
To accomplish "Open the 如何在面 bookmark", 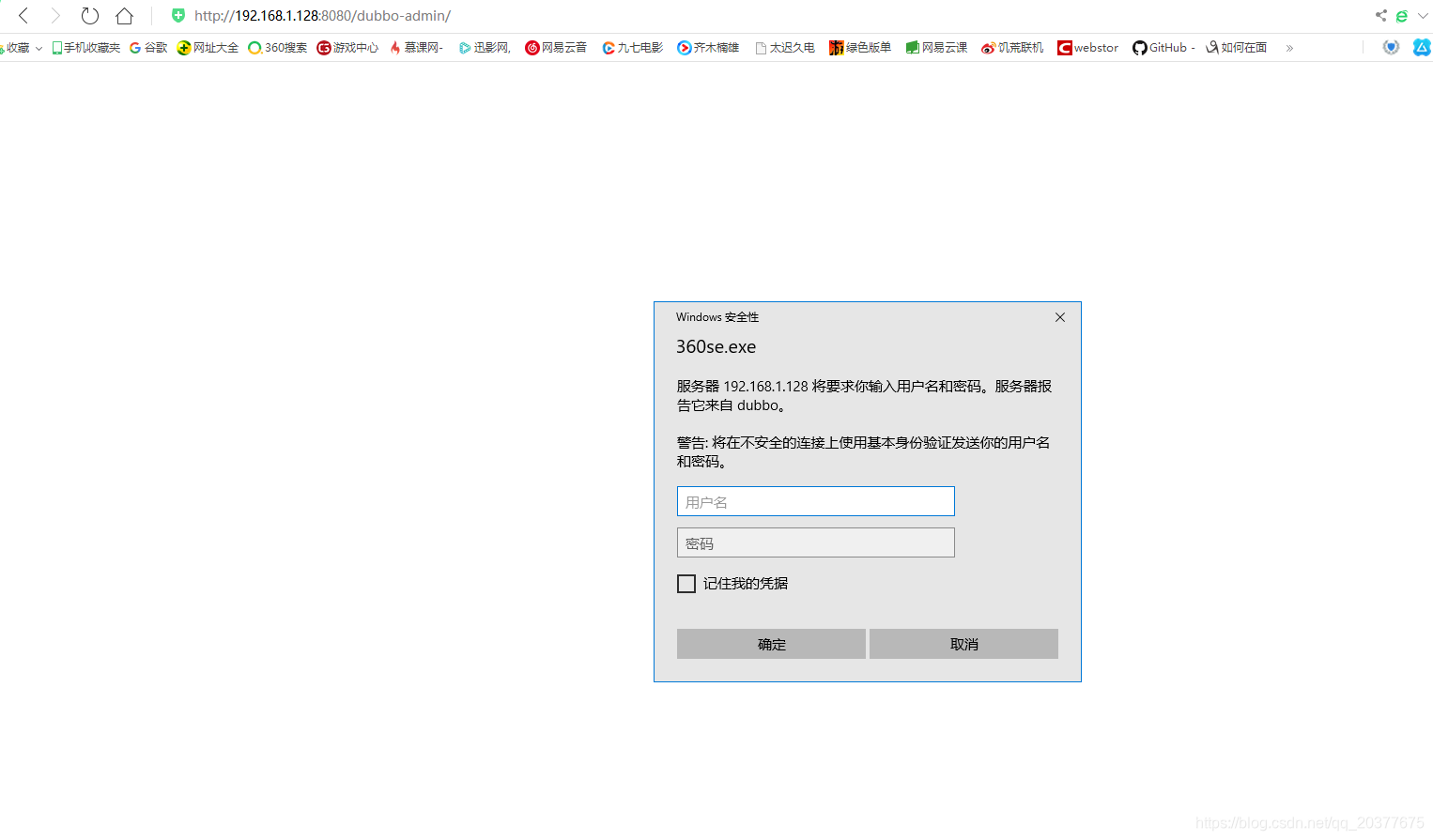I will coord(1237,48).
